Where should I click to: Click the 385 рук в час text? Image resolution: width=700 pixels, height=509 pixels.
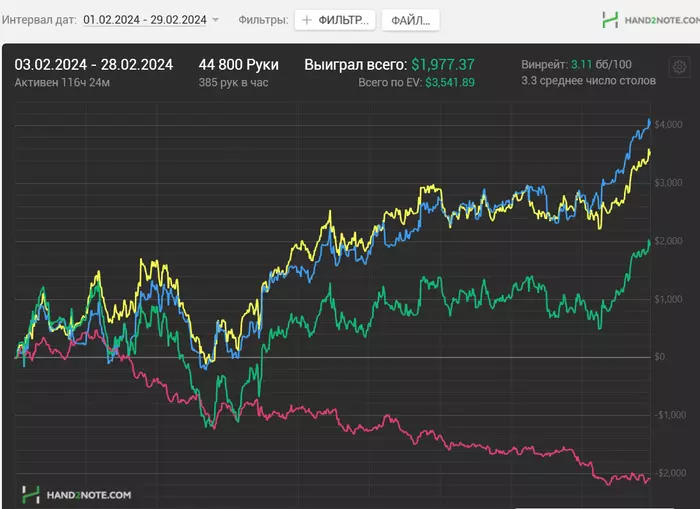pos(233,83)
